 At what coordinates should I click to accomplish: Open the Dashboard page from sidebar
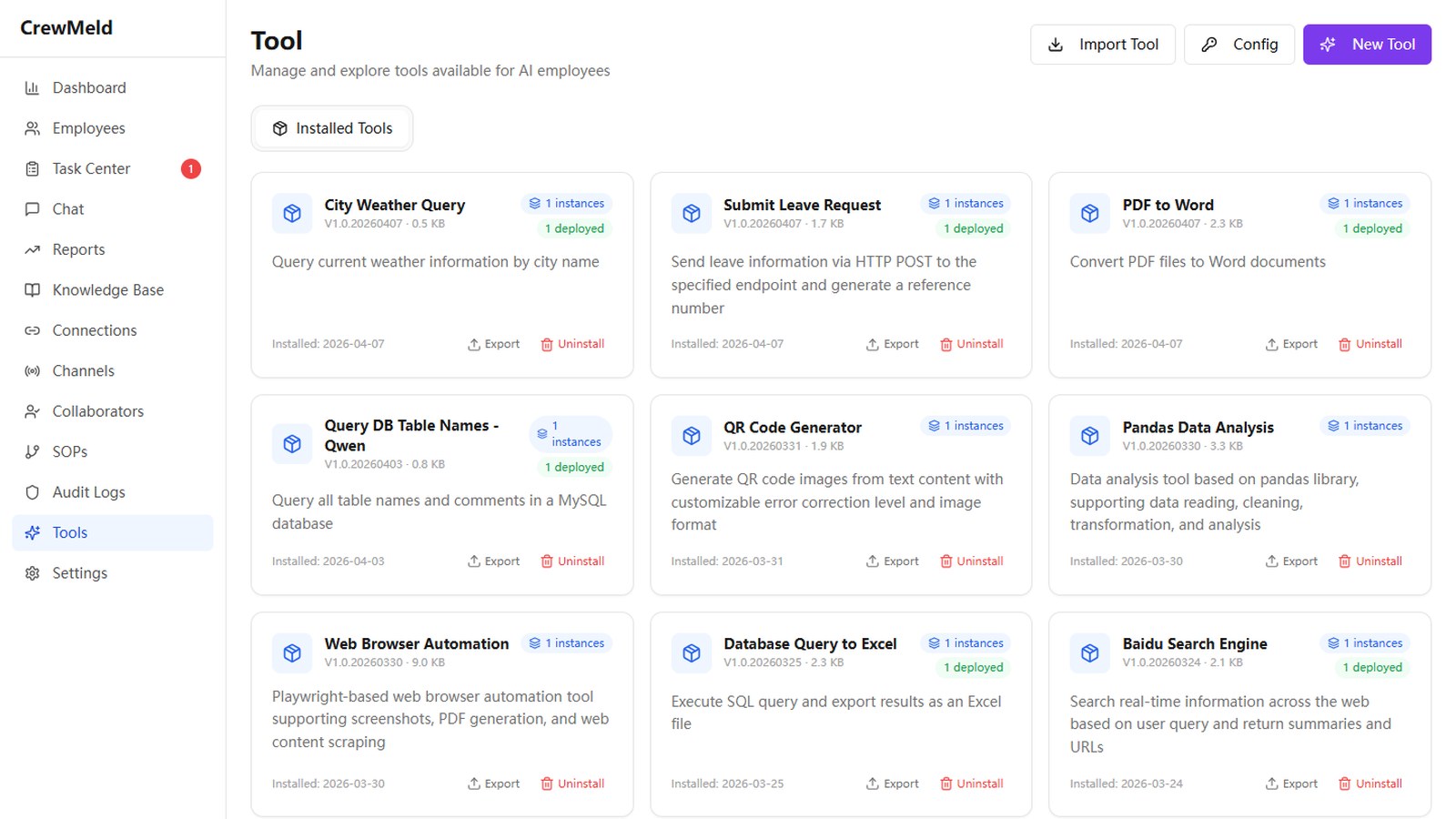tap(113, 88)
